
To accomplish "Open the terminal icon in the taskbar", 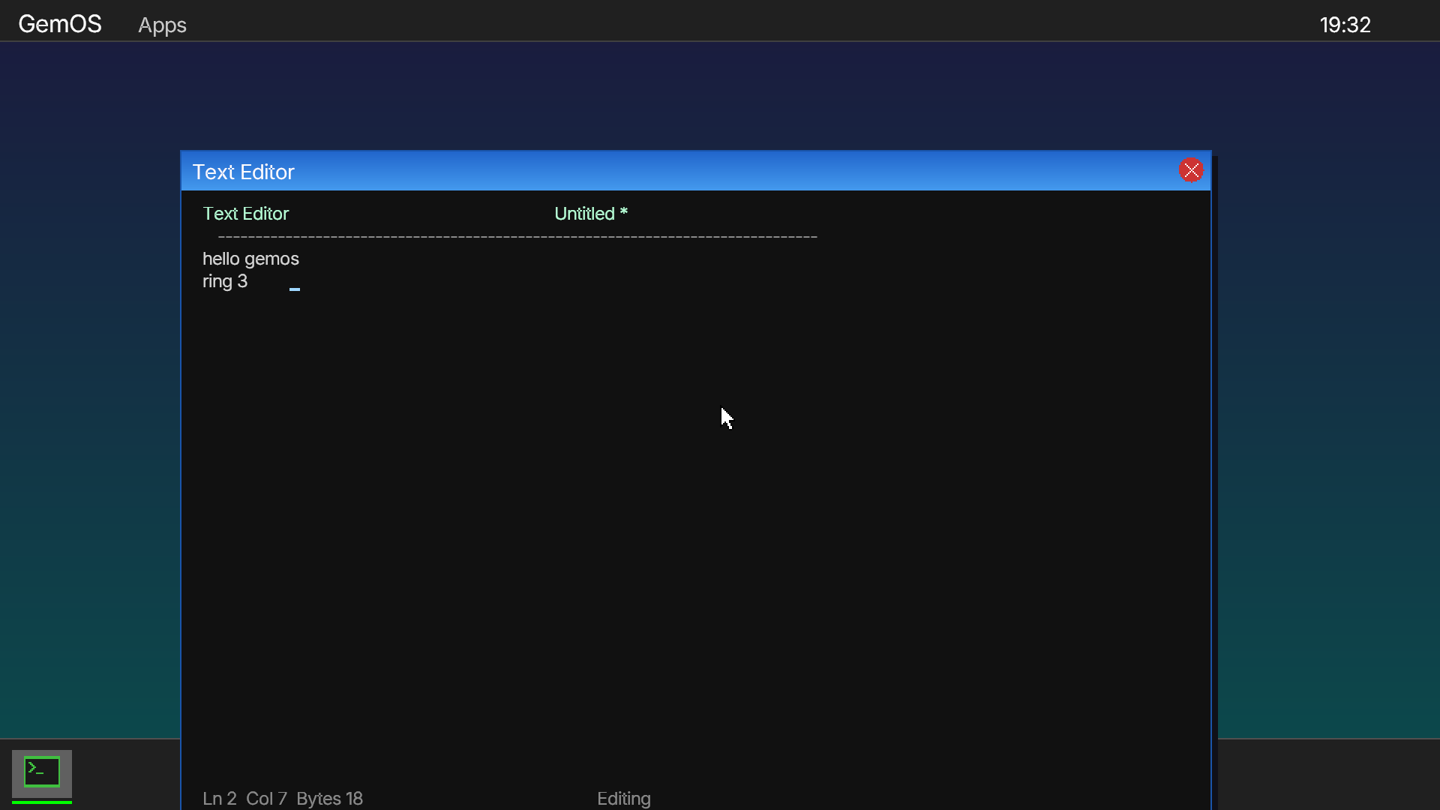I will click(x=42, y=773).
